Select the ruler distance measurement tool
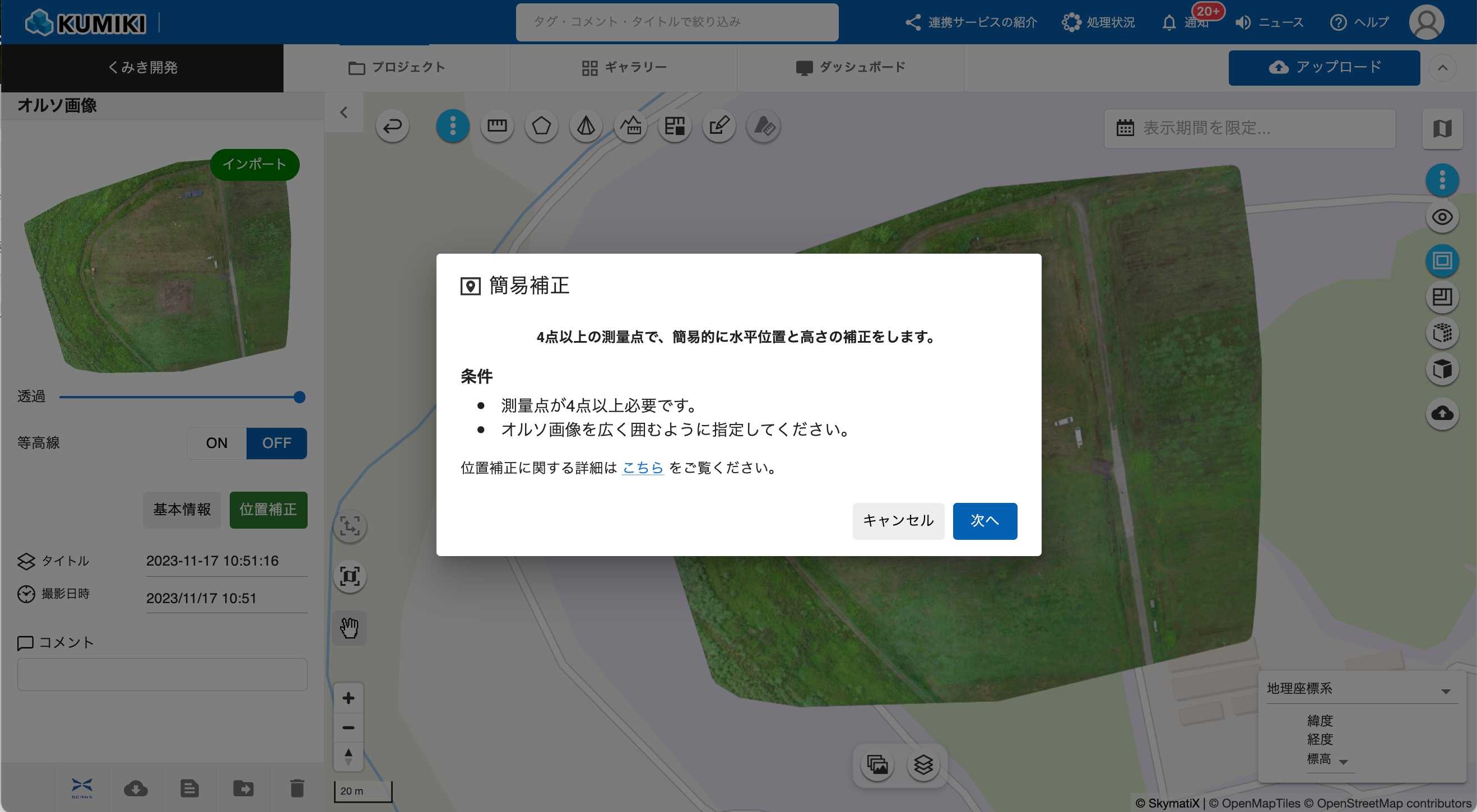This screenshot has height=812, width=1477. click(496, 125)
